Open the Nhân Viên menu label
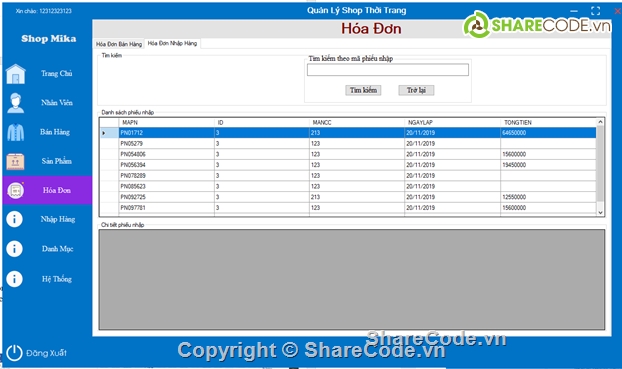This screenshot has width=622, height=369. click(x=57, y=103)
